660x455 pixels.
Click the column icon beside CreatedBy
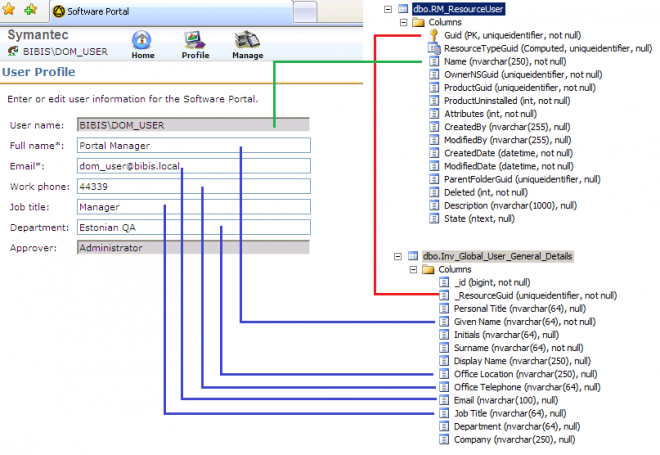(x=434, y=127)
